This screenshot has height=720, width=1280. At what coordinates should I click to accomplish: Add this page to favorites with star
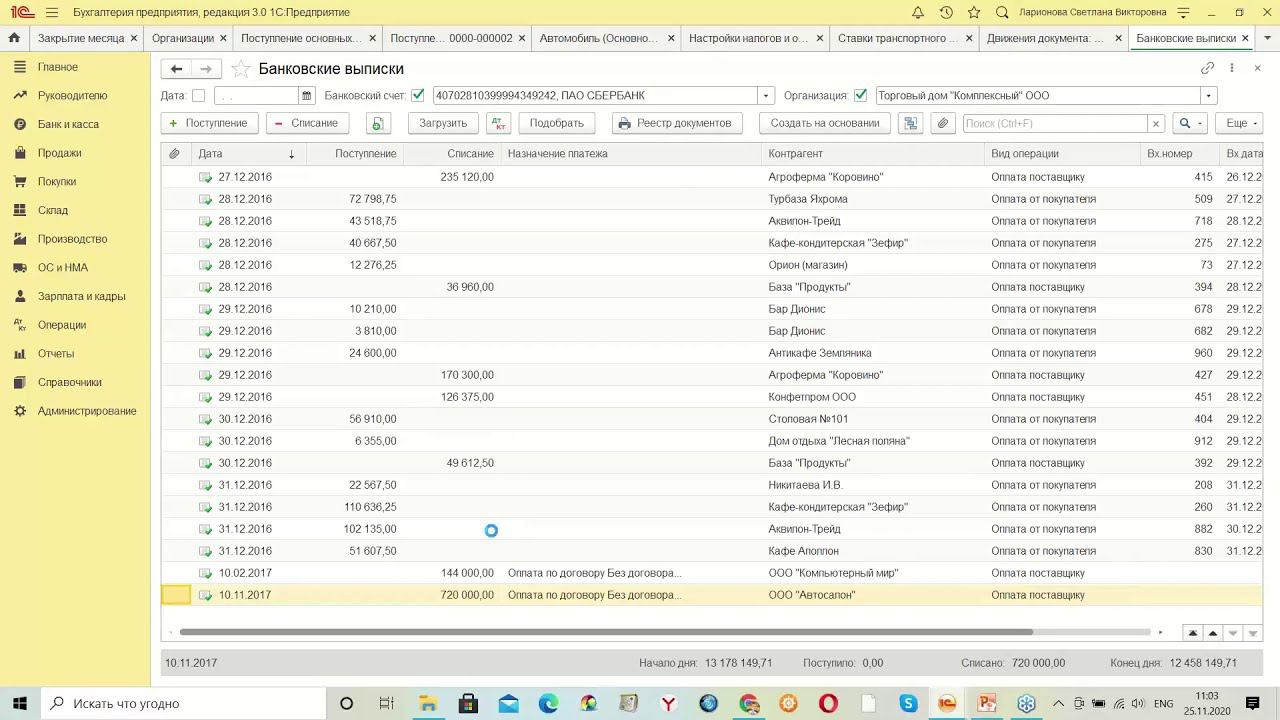pyautogui.click(x=240, y=69)
